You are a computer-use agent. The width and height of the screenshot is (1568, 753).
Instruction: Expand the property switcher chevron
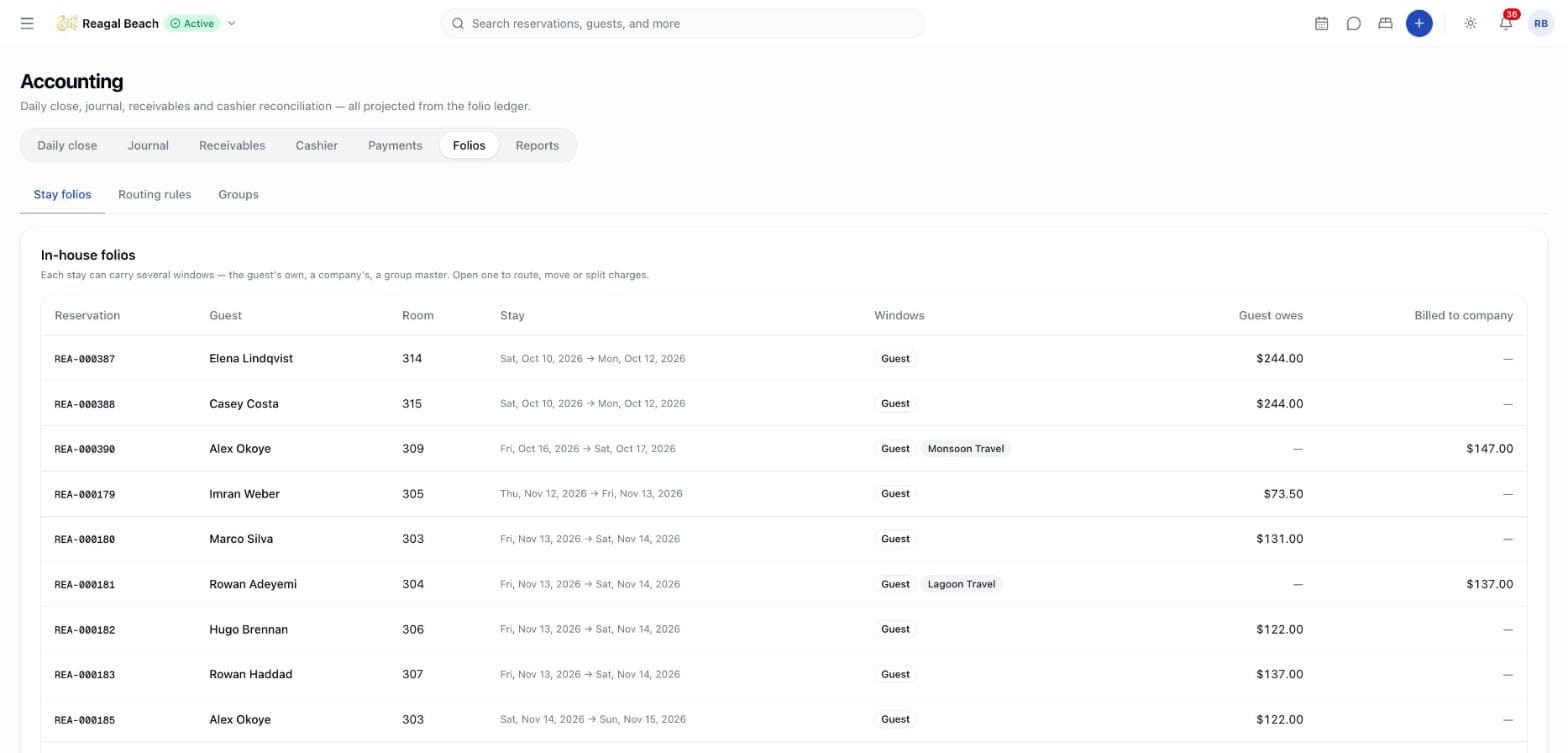232,23
